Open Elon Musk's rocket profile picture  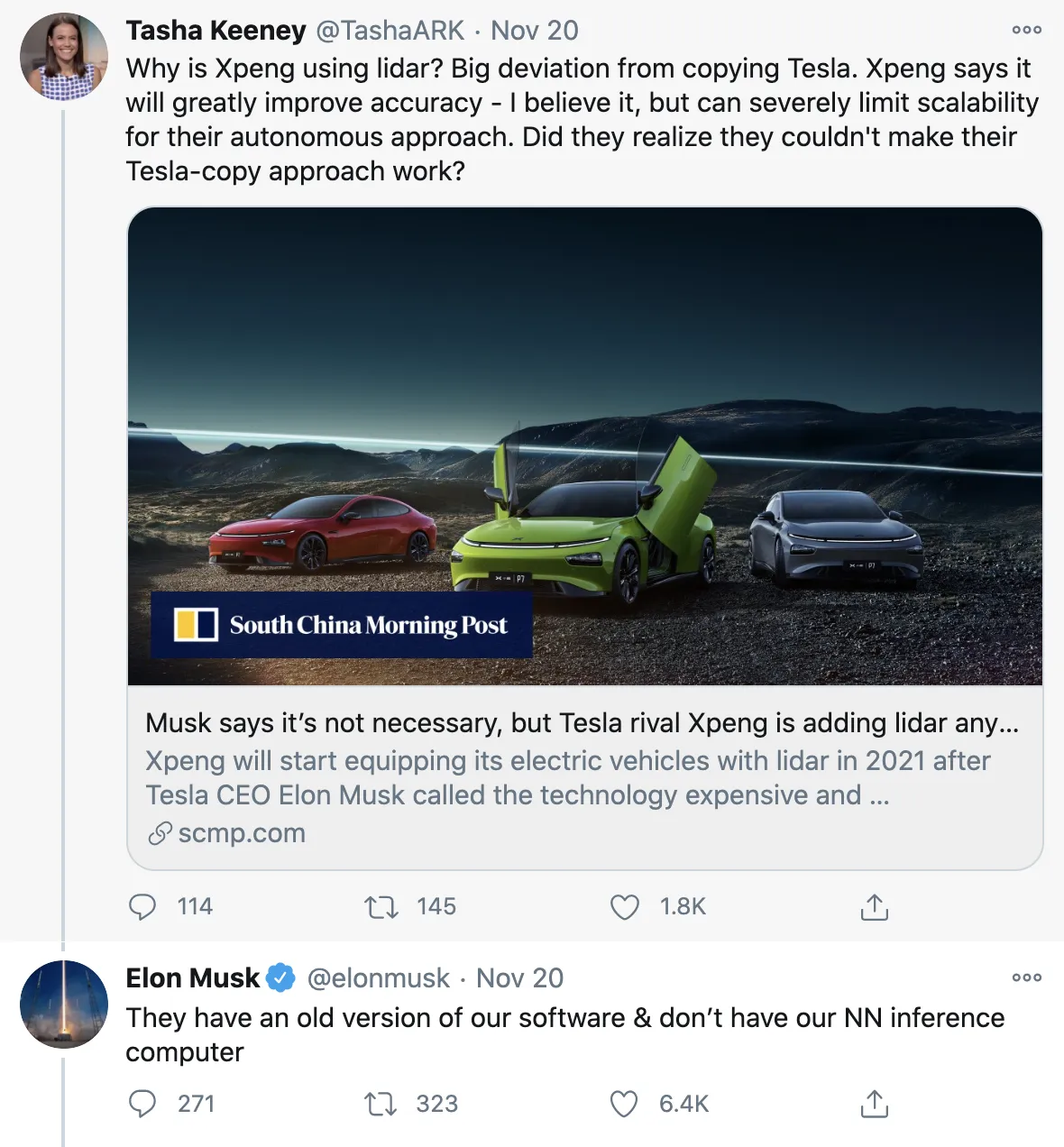point(64,1004)
